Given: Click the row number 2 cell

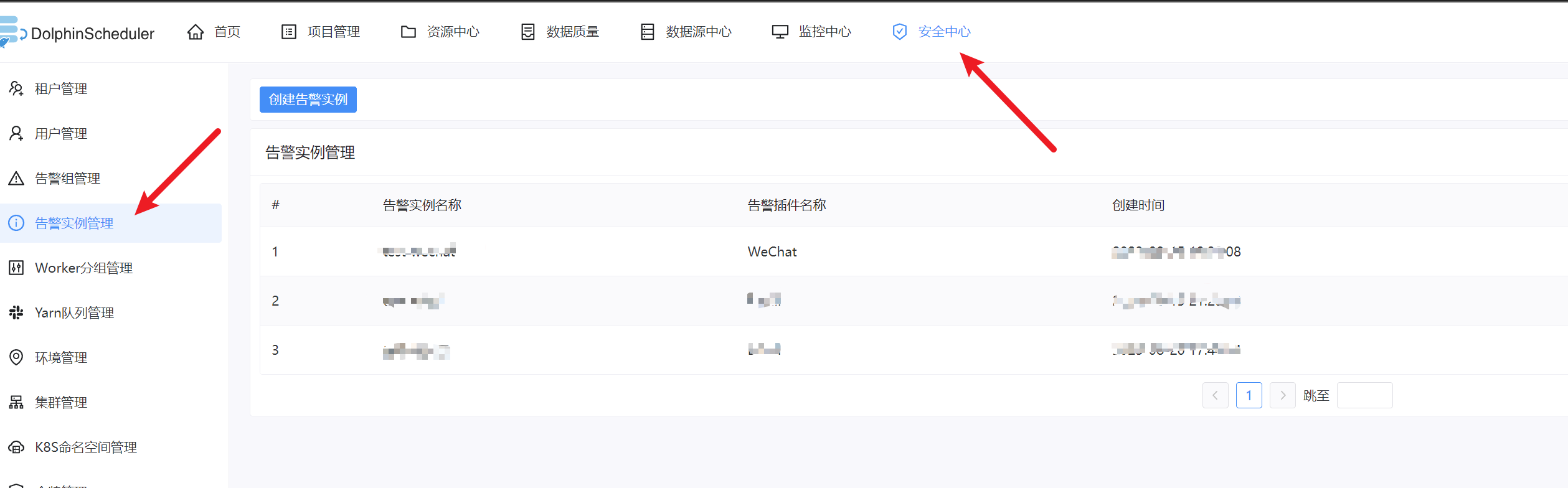Looking at the screenshot, I should tap(275, 301).
